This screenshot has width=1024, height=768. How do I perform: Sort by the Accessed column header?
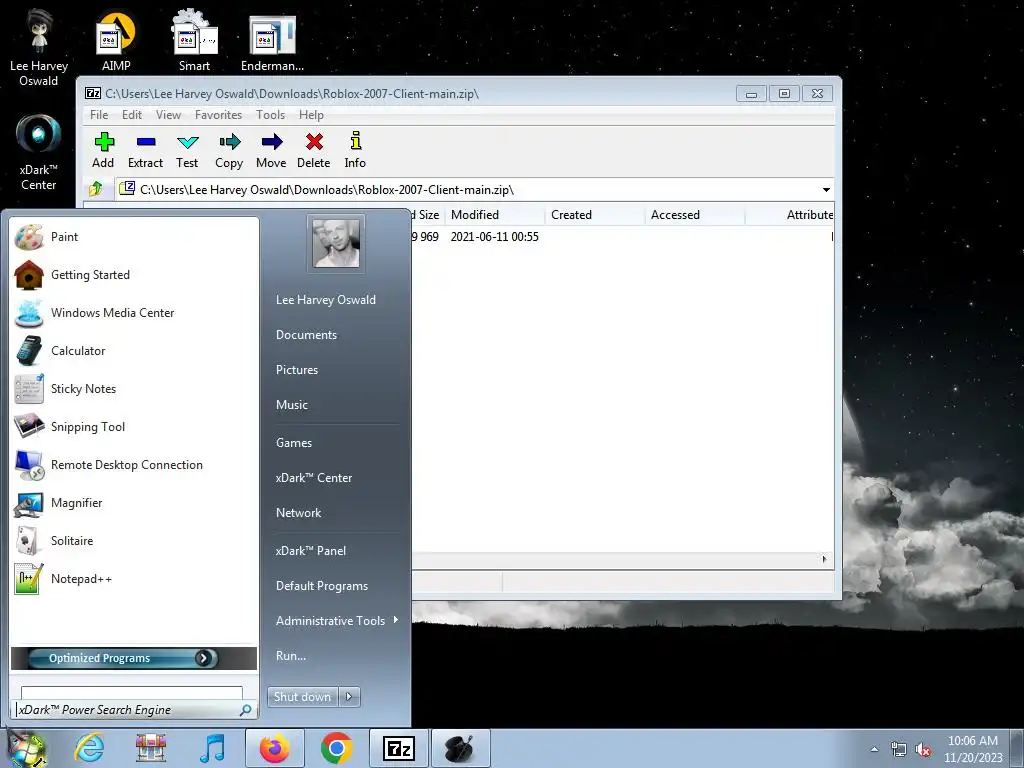tap(695, 215)
